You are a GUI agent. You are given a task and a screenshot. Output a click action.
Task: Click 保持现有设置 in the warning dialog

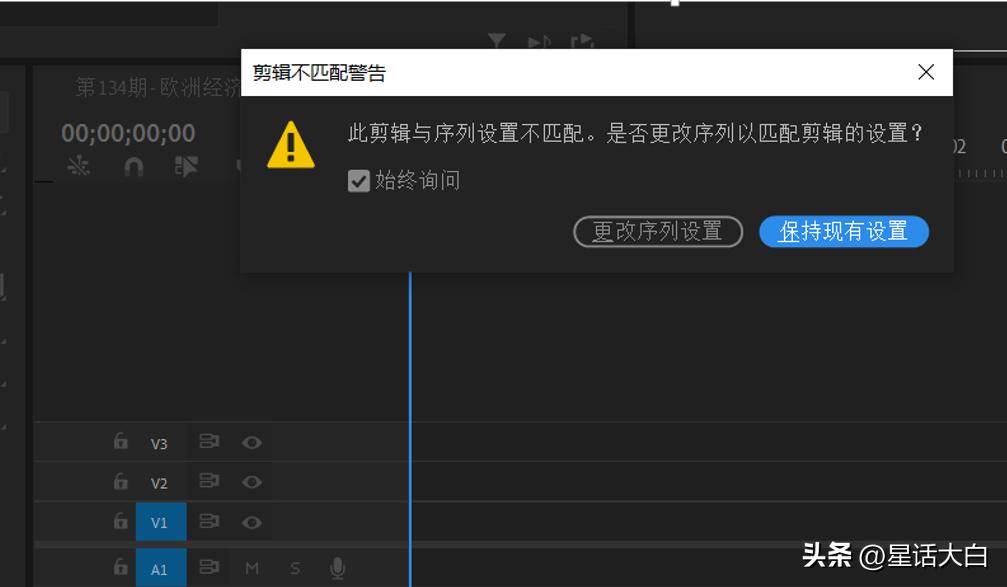tap(843, 231)
